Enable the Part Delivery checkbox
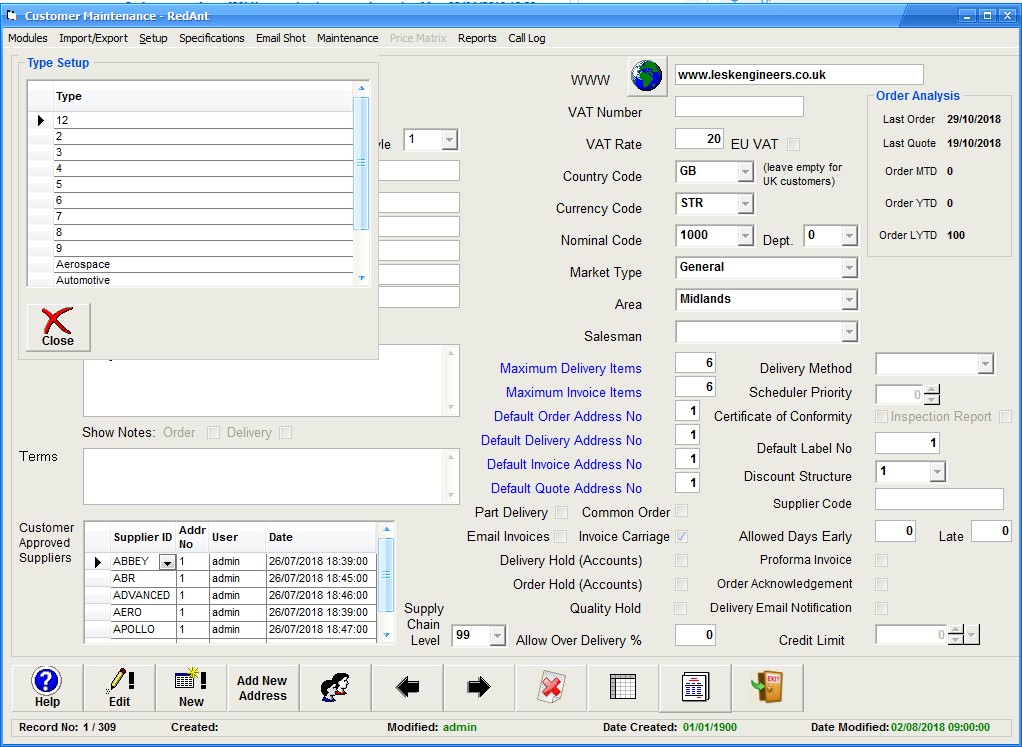This screenshot has height=747, width=1022. 561,513
